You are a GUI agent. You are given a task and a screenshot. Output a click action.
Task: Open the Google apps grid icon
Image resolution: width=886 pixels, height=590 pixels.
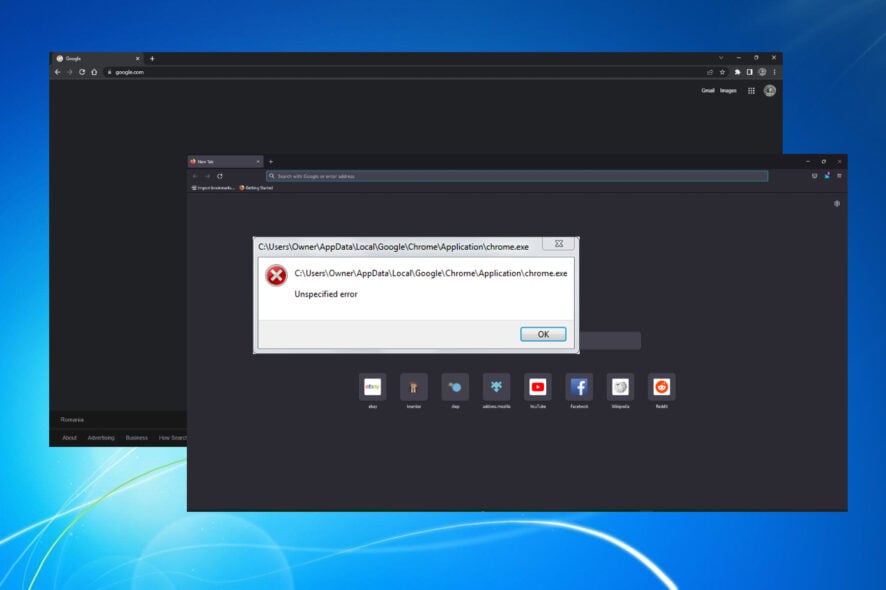pos(751,90)
